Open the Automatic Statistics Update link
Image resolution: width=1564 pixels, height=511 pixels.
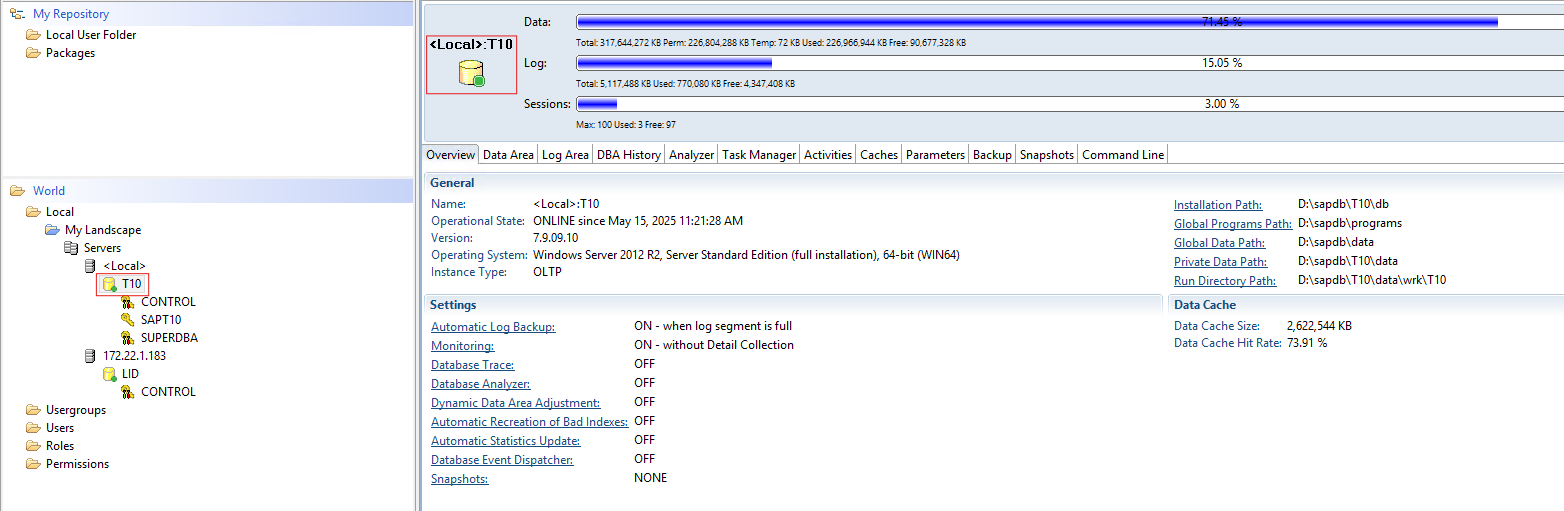(x=505, y=441)
